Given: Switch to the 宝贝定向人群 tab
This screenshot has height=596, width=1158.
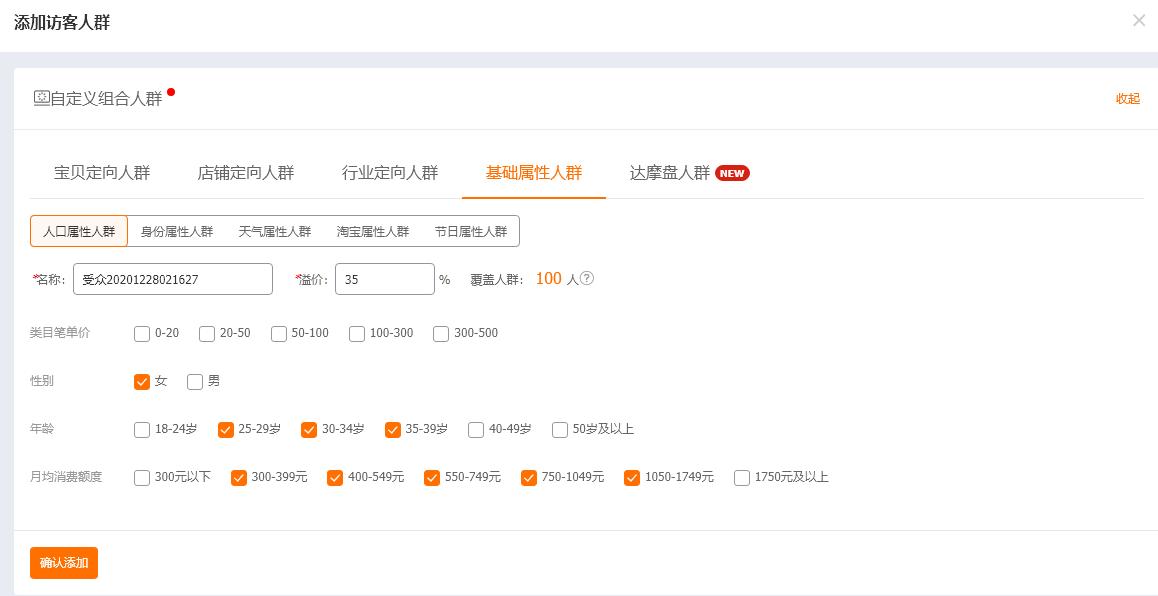Looking at the screenshot, I should [101, 172].
